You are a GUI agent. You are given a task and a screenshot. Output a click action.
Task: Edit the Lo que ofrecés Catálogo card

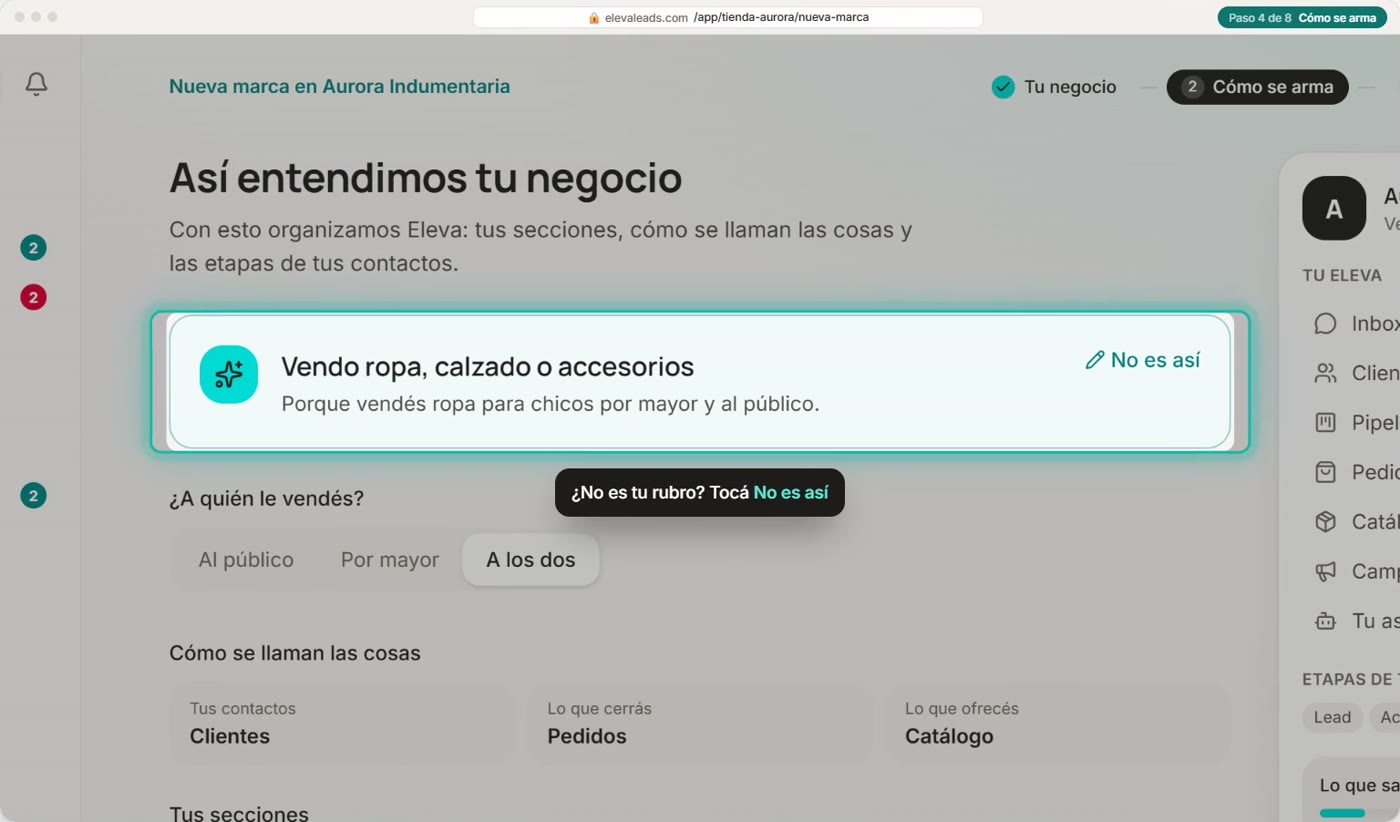click(x=1058, y=723)
